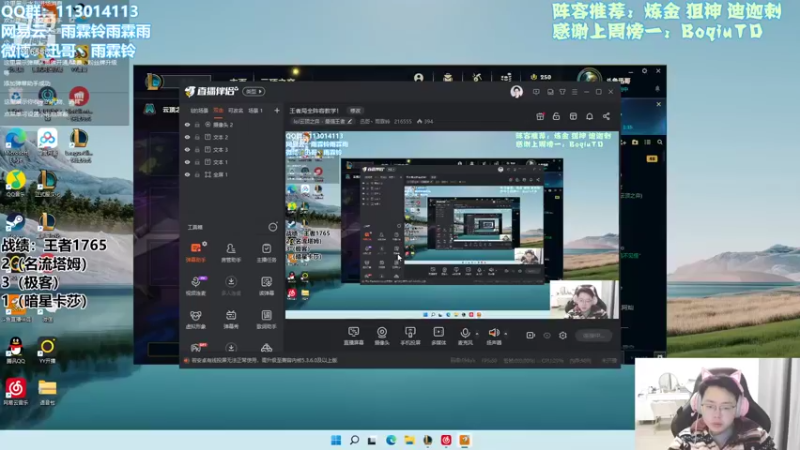The width and height of the screenshot is (800, 450).
Task: Click the start live button at bottom right
Action: (x=593, y=335)
